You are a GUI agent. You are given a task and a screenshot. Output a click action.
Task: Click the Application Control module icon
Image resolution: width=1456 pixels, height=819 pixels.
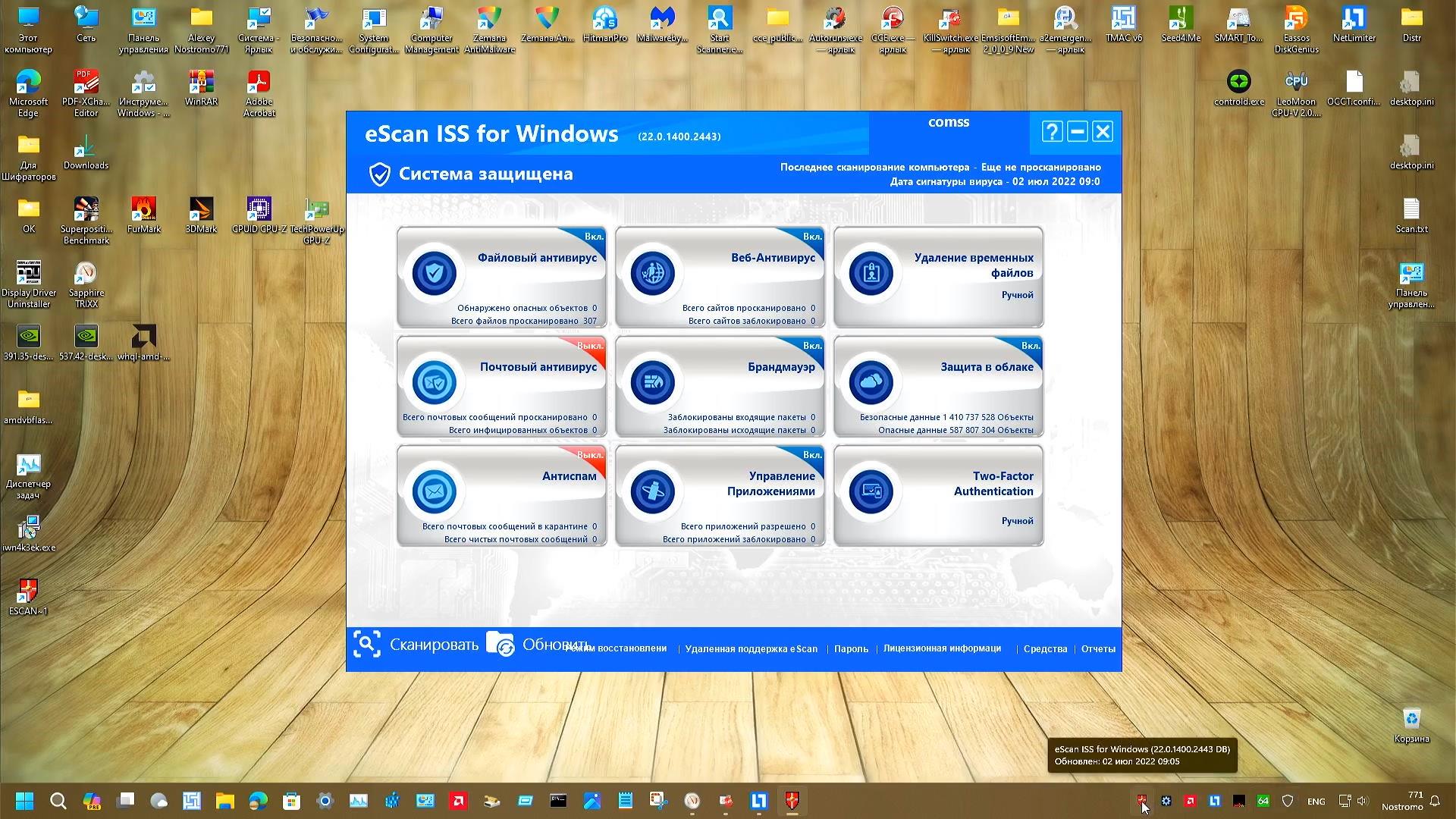pyautogui.click(x=652, y=491)
